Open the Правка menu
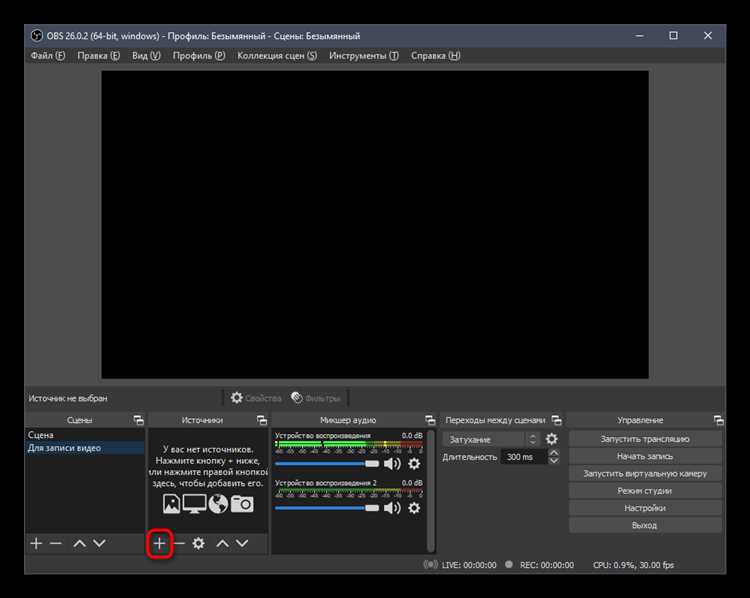The width and height of the screenshot is (750, 598). [x=99, y=55]
